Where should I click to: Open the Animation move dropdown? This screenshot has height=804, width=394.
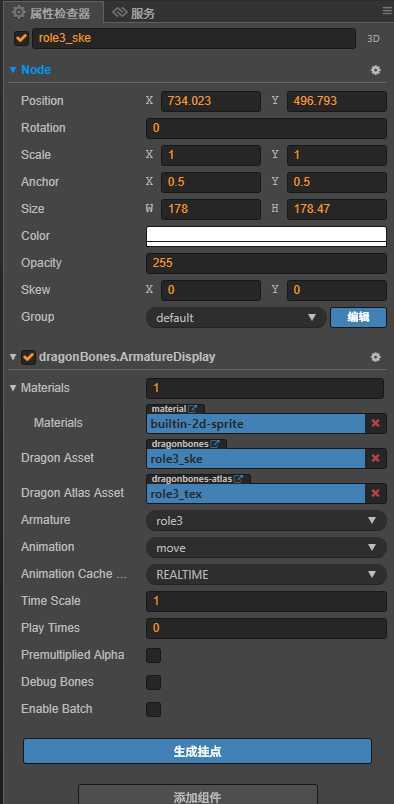pos(266,548)
